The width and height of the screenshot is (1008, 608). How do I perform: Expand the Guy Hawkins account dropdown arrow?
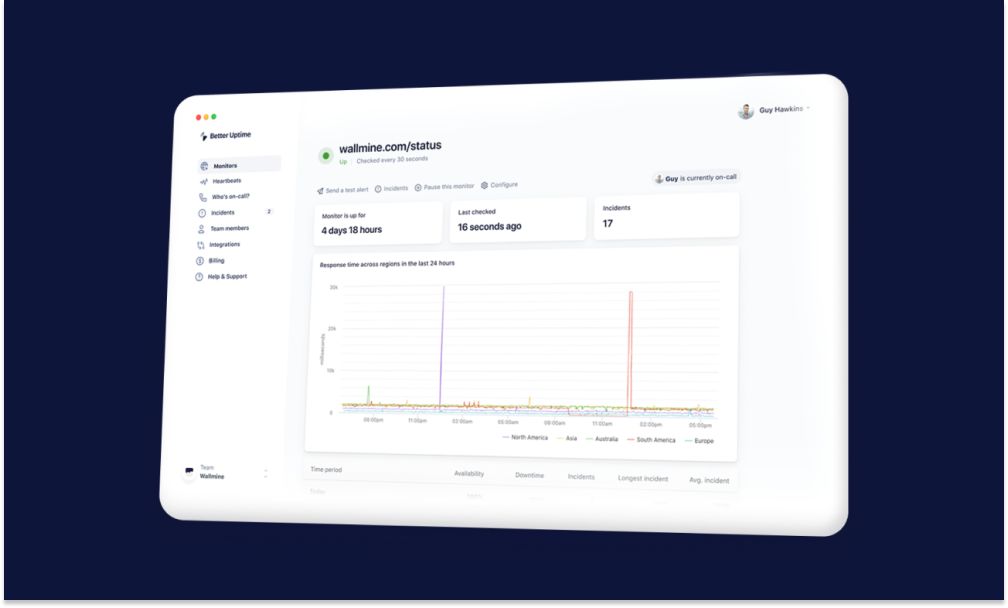click(808, 109)
